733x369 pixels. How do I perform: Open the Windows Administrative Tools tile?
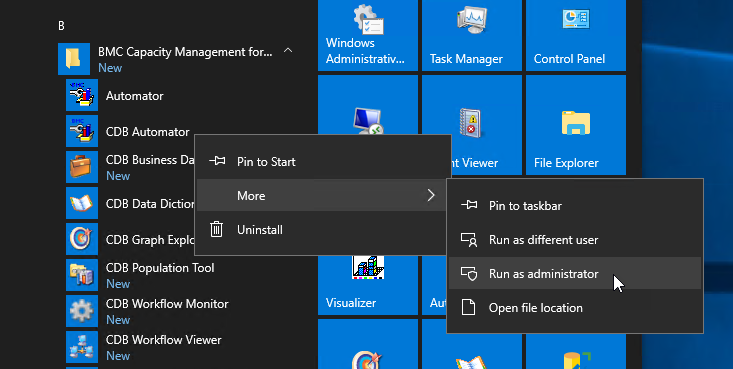tap(368, 36)
